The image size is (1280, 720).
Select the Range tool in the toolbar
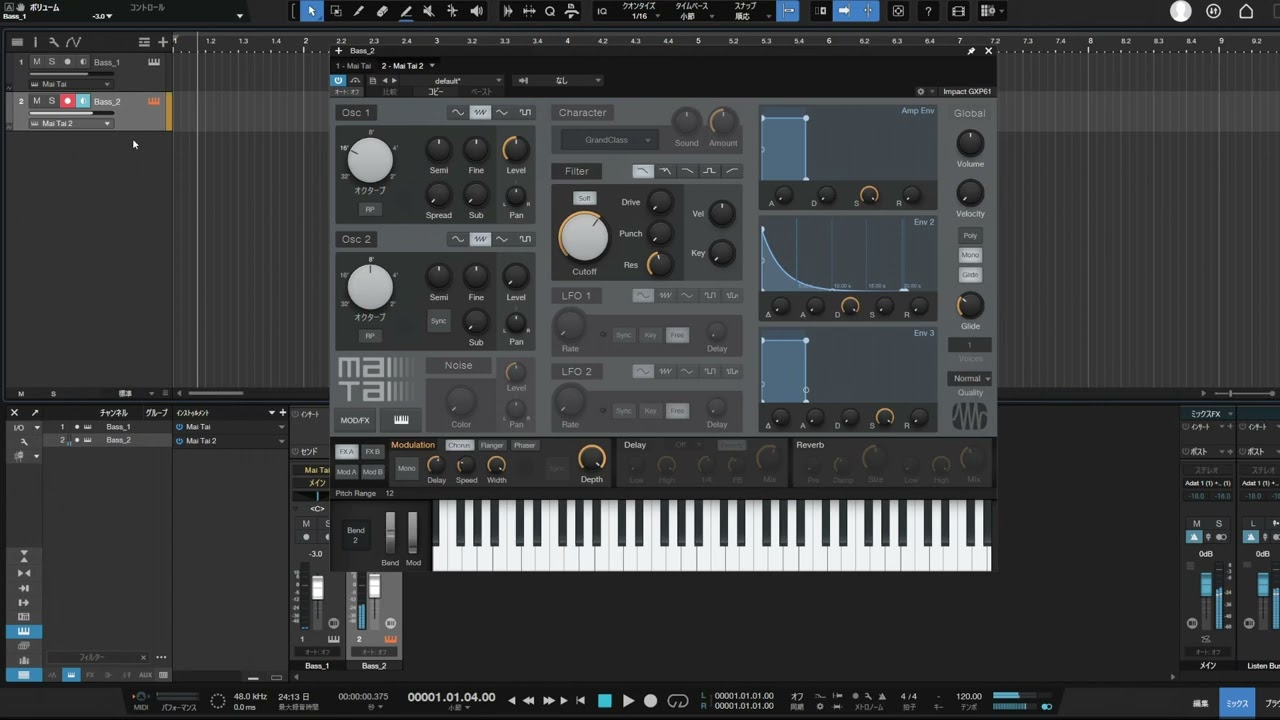coord(335,11)
